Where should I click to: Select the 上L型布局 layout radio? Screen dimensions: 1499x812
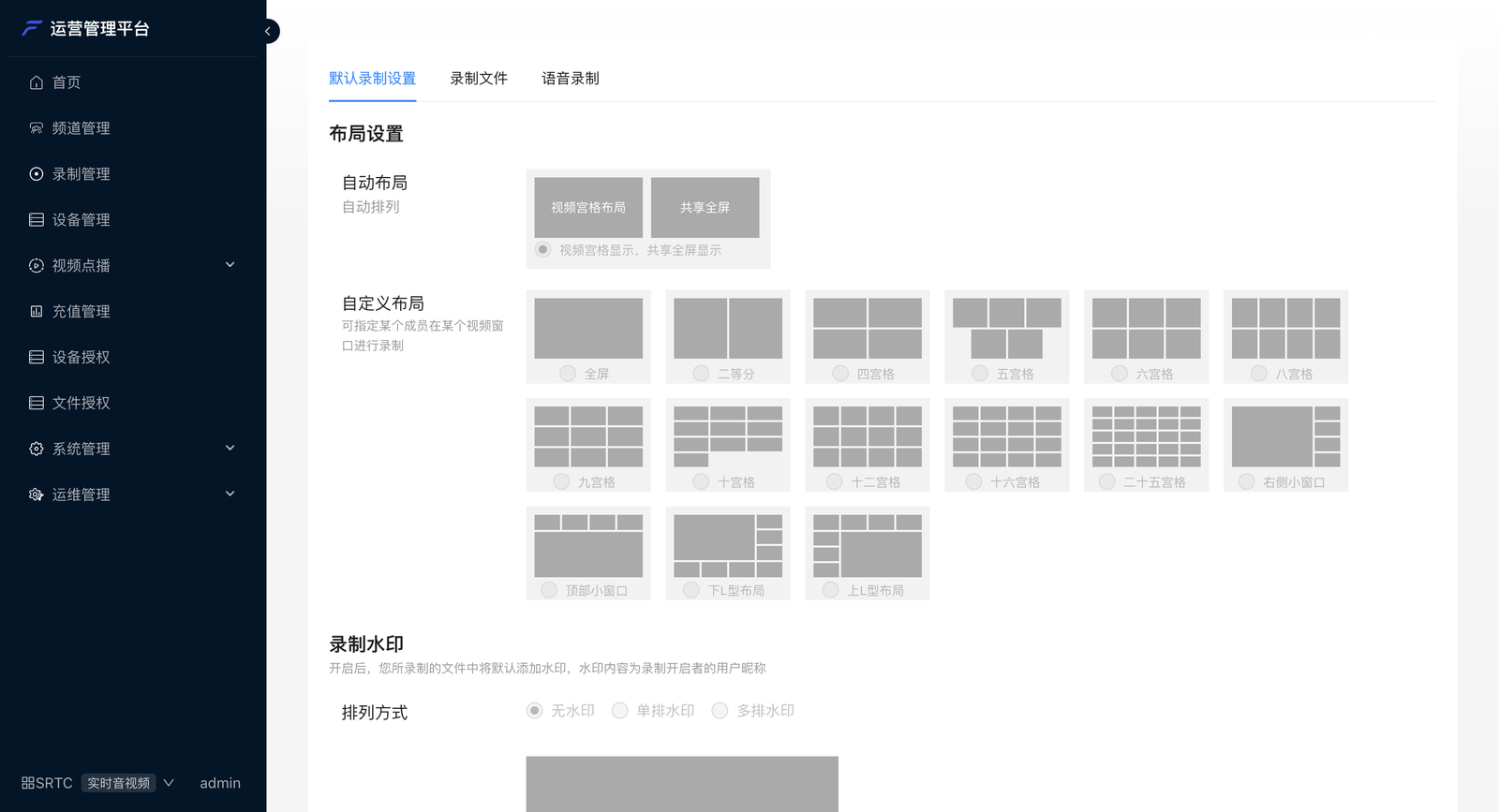(x=830, y=590)
